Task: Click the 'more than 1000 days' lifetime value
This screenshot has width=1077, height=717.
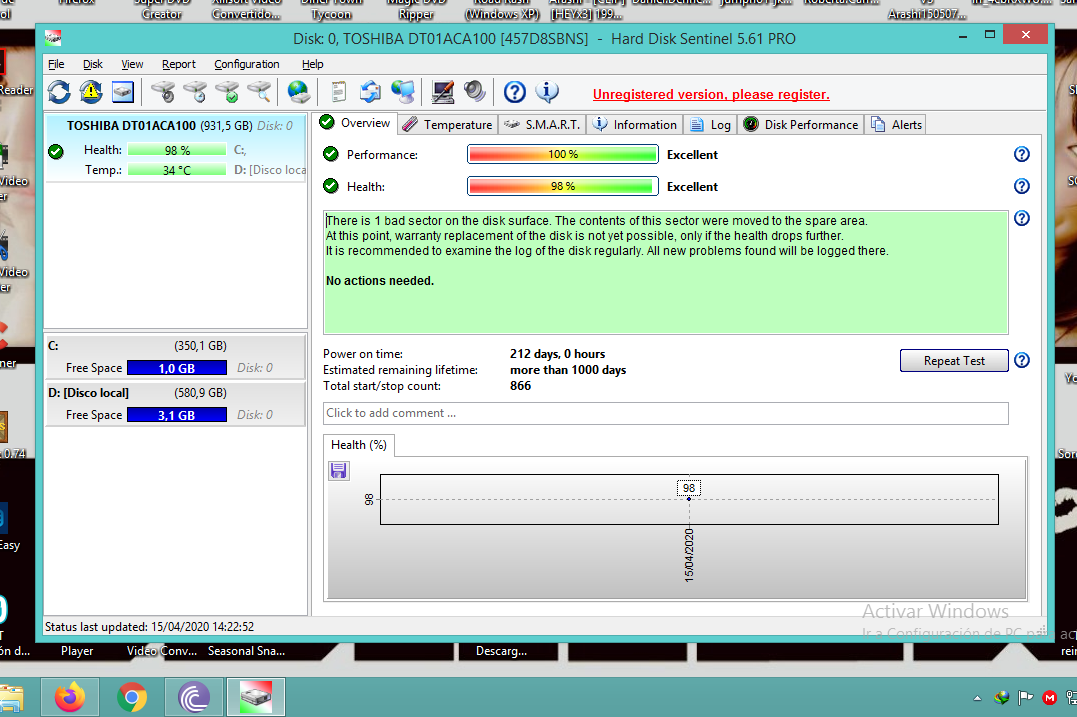Action: click(568, 370)
